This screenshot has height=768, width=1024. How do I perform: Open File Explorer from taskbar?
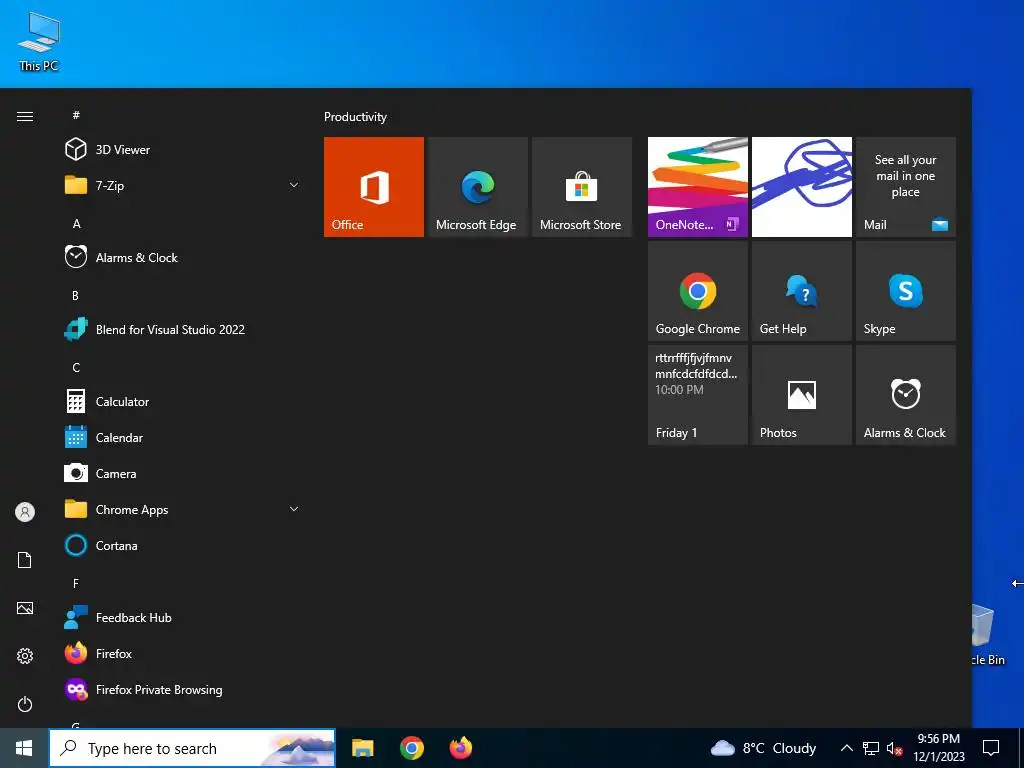click(x=362, y=748)
